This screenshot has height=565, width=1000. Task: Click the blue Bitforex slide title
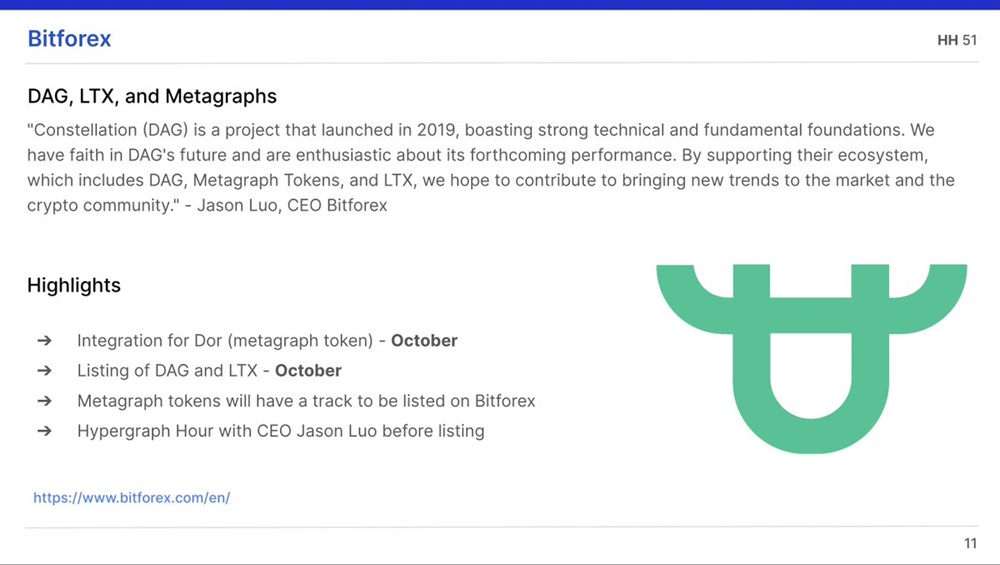[x=69, y=40]
